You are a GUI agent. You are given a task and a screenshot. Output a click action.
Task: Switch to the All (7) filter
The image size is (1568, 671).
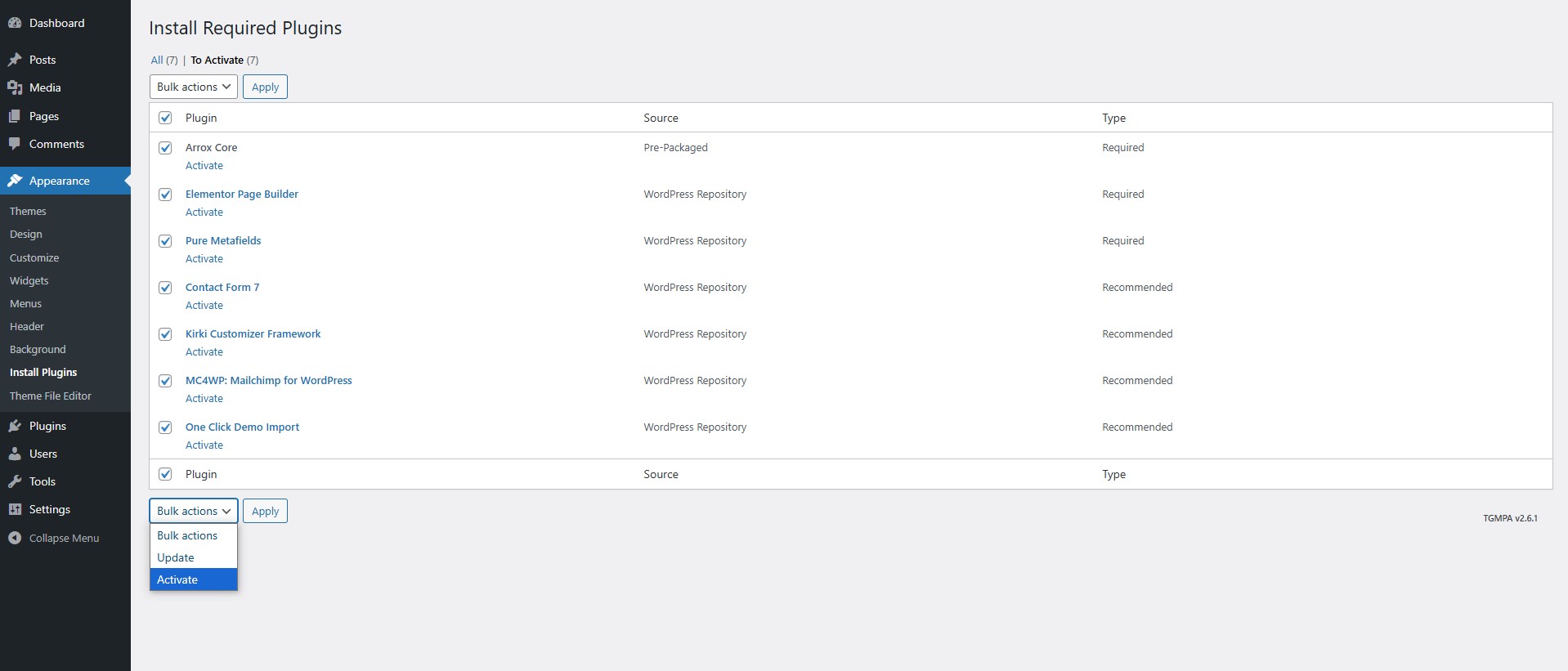164,60
